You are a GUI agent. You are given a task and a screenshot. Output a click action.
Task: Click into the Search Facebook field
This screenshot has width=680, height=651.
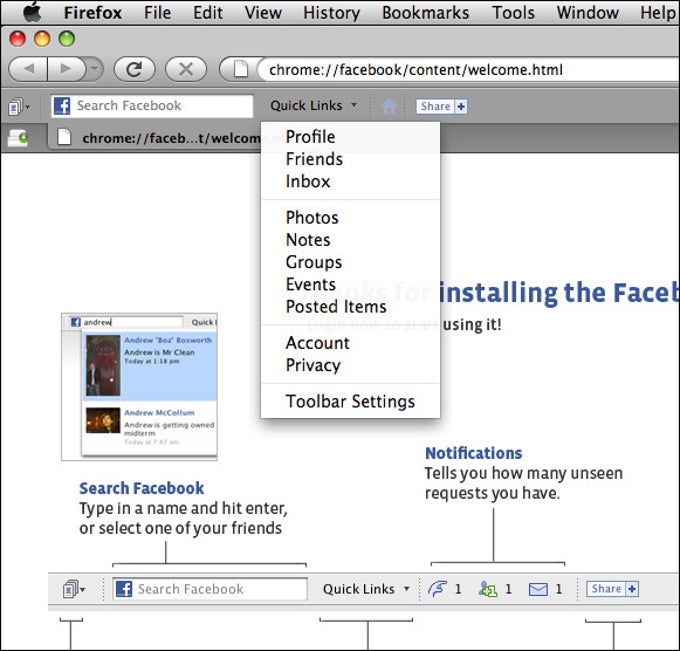coord(152,106)
